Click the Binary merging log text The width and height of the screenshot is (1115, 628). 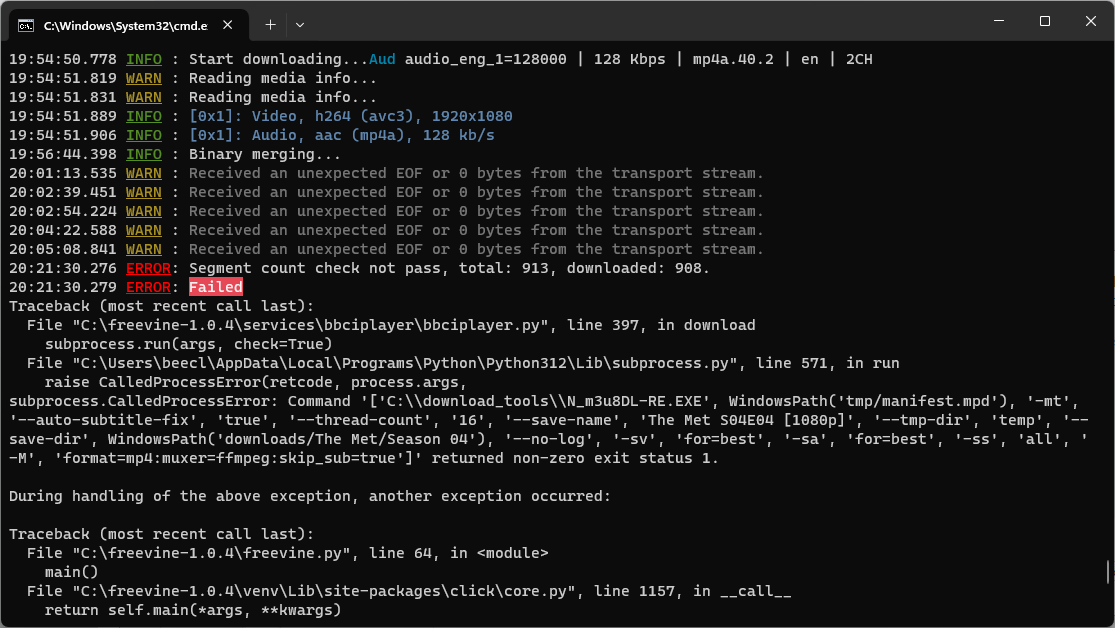point(265,154)
